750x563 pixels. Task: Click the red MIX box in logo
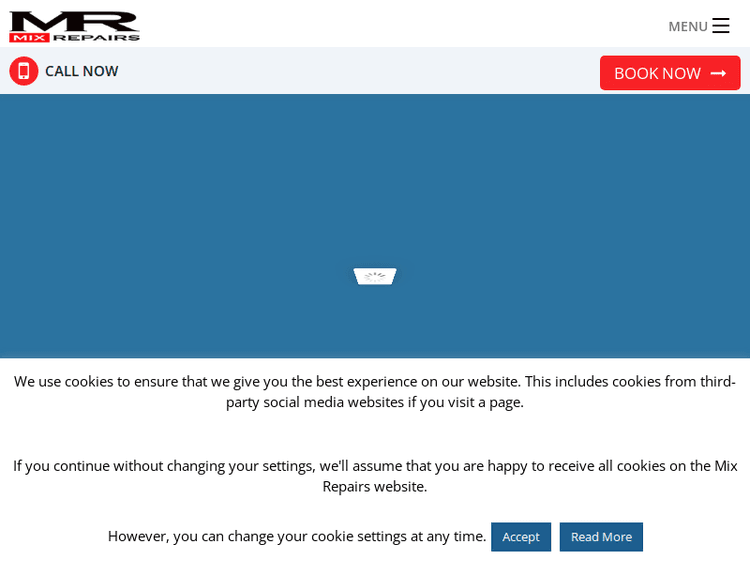tap(29, 37)
